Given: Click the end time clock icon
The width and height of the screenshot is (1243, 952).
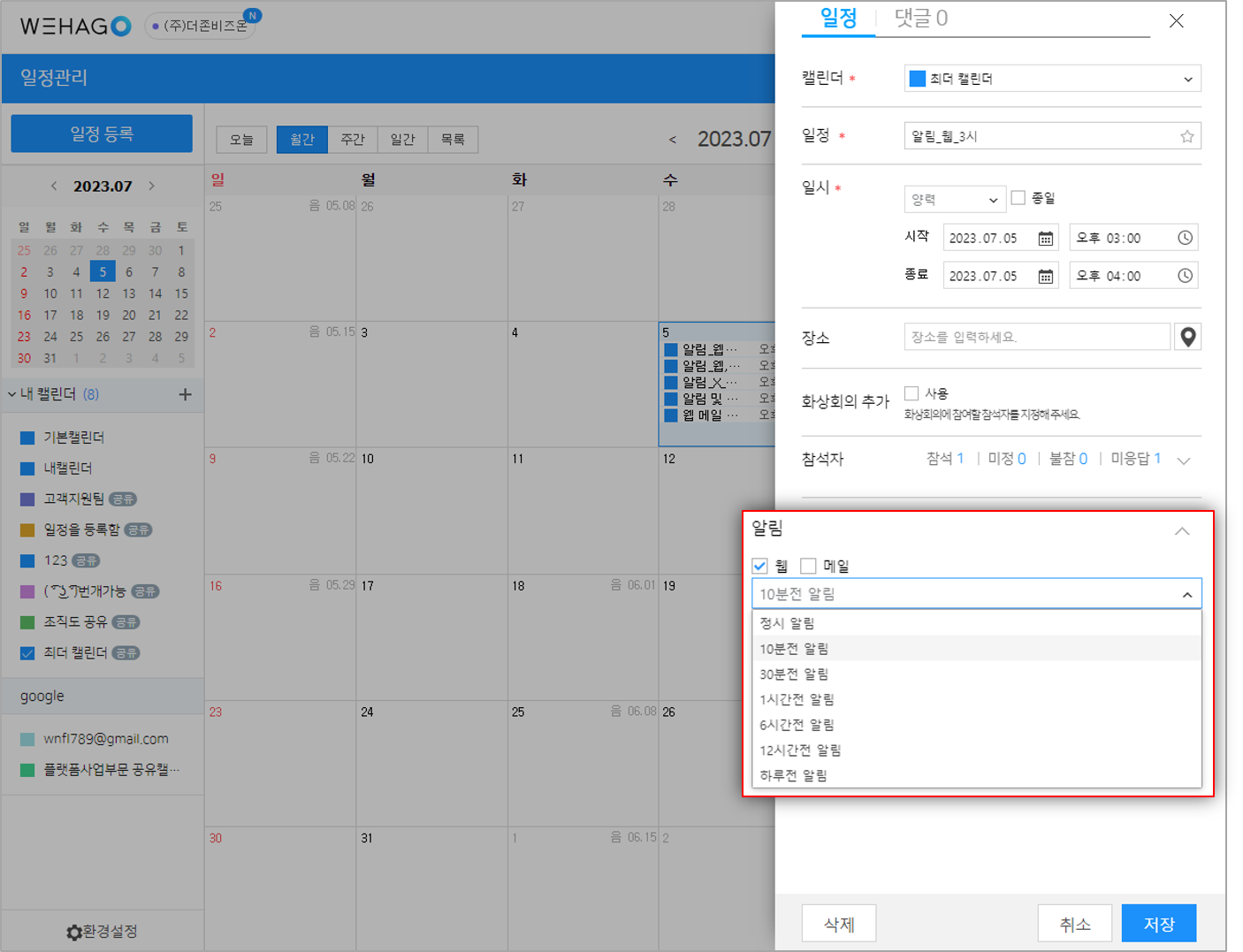Looking at the screenshot, I should pyautogui.click(x=1185, y=276).
